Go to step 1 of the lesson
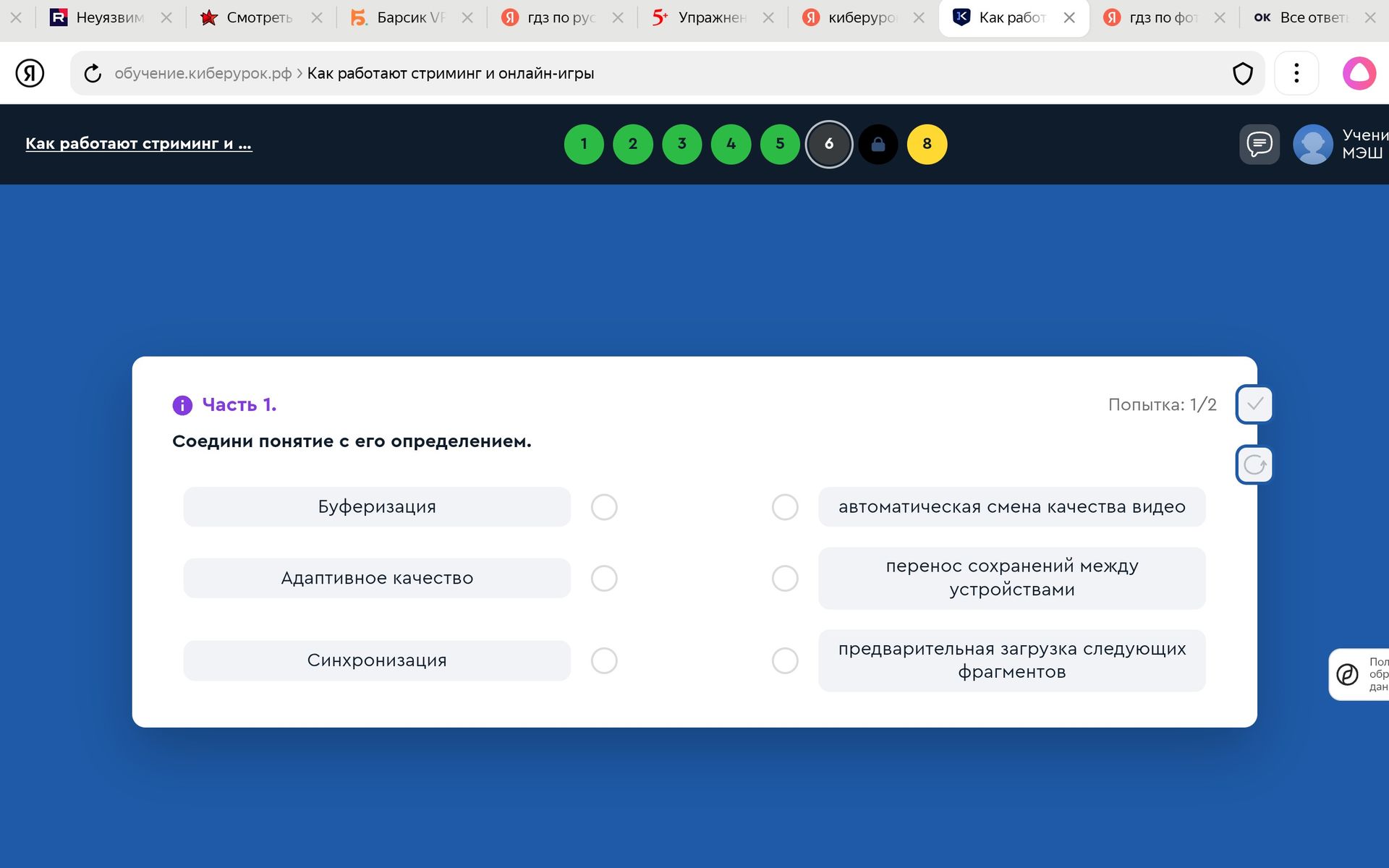The image size is (1389, 868). point(584,144)
